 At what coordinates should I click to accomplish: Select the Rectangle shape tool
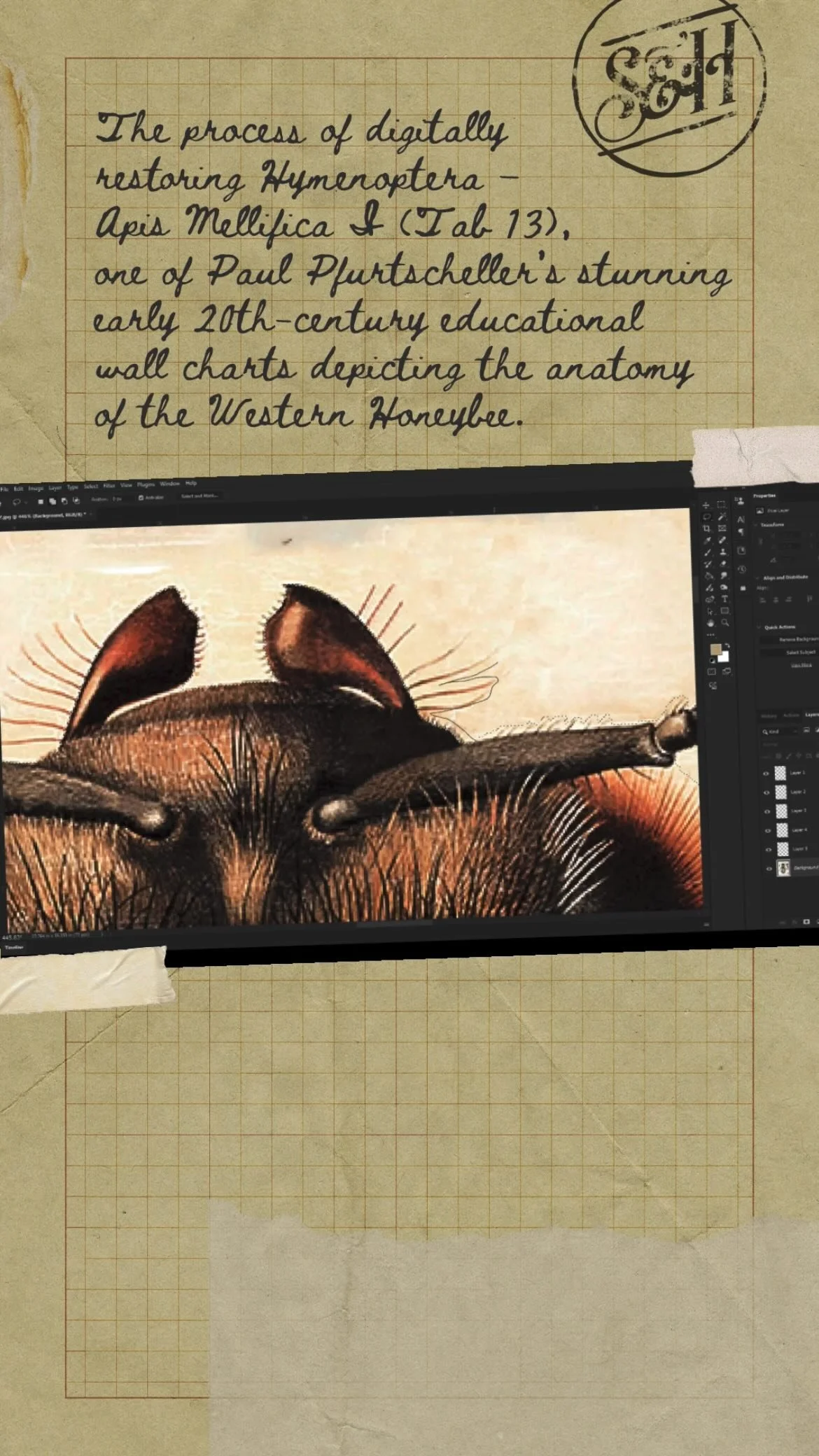[724, 610]
